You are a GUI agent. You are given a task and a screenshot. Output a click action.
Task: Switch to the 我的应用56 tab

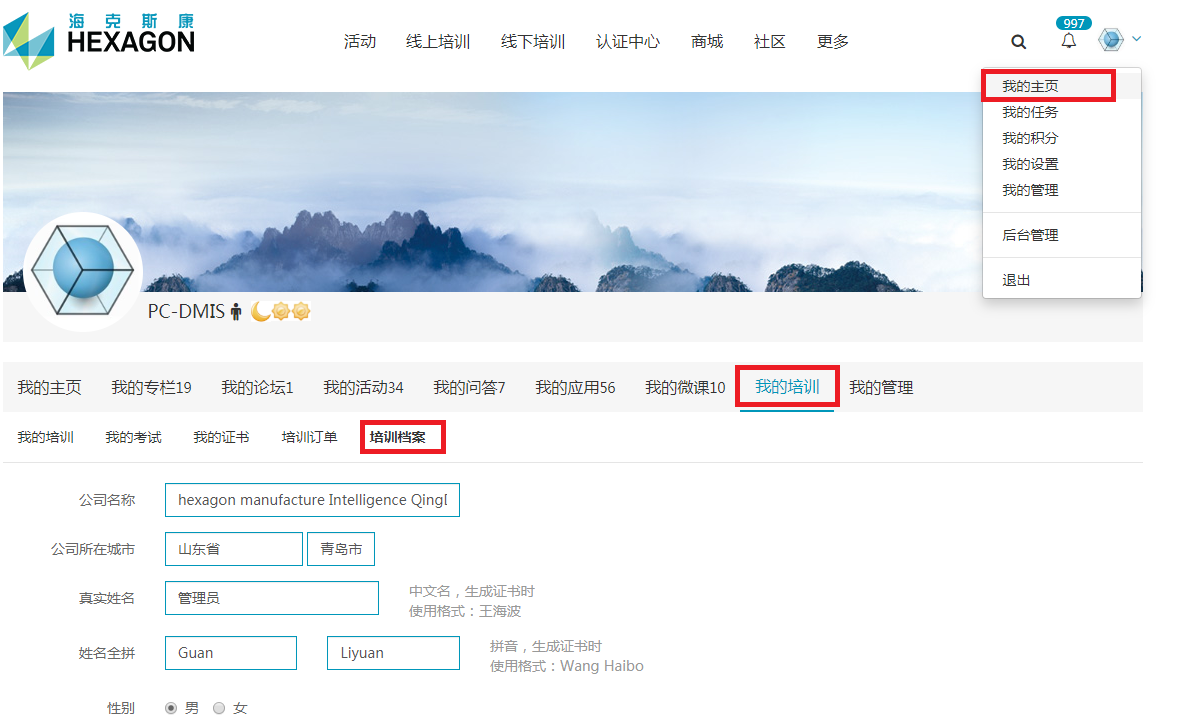575,387
